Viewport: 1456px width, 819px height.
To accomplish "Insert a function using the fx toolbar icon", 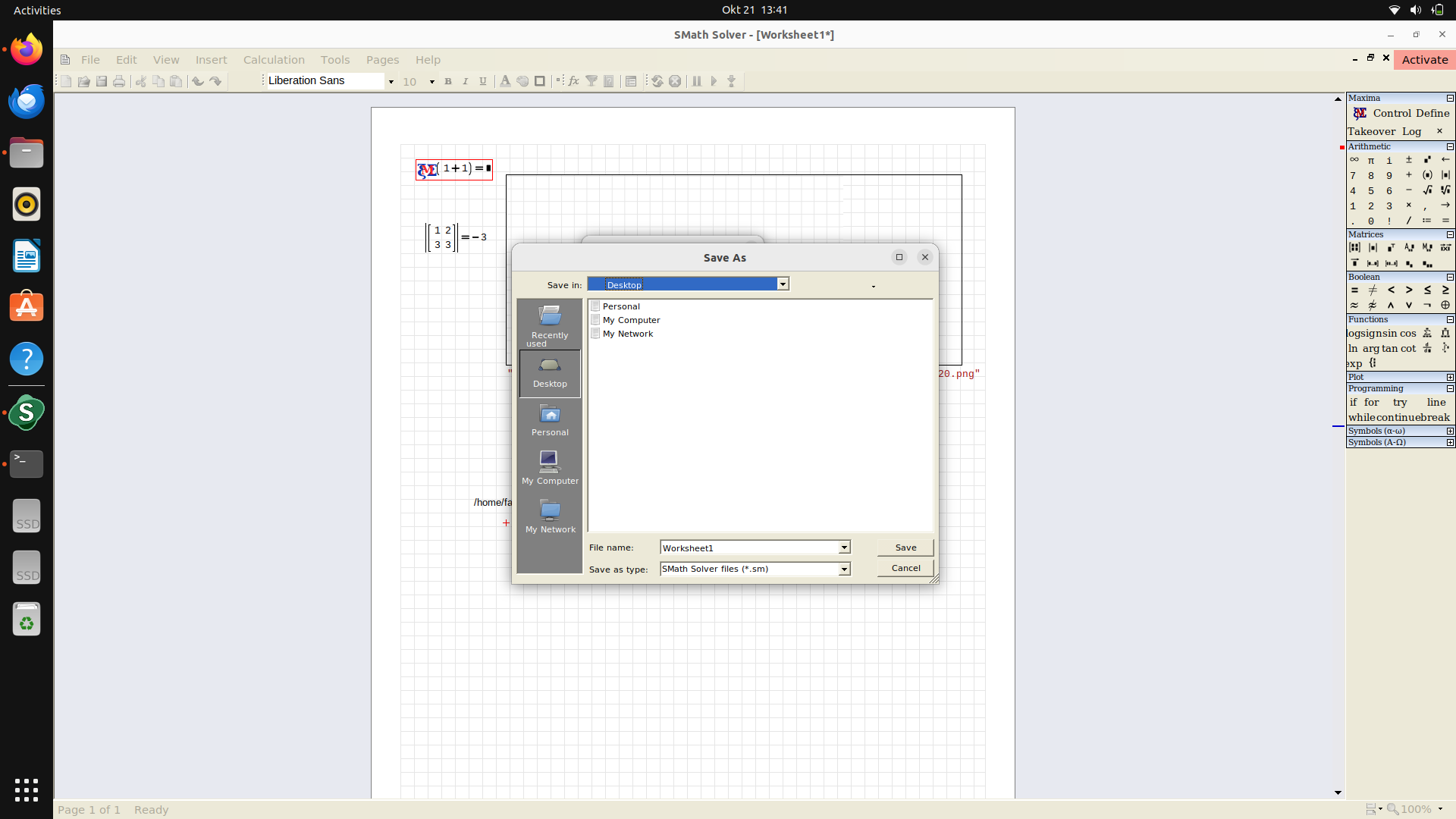I will [574, 81].
